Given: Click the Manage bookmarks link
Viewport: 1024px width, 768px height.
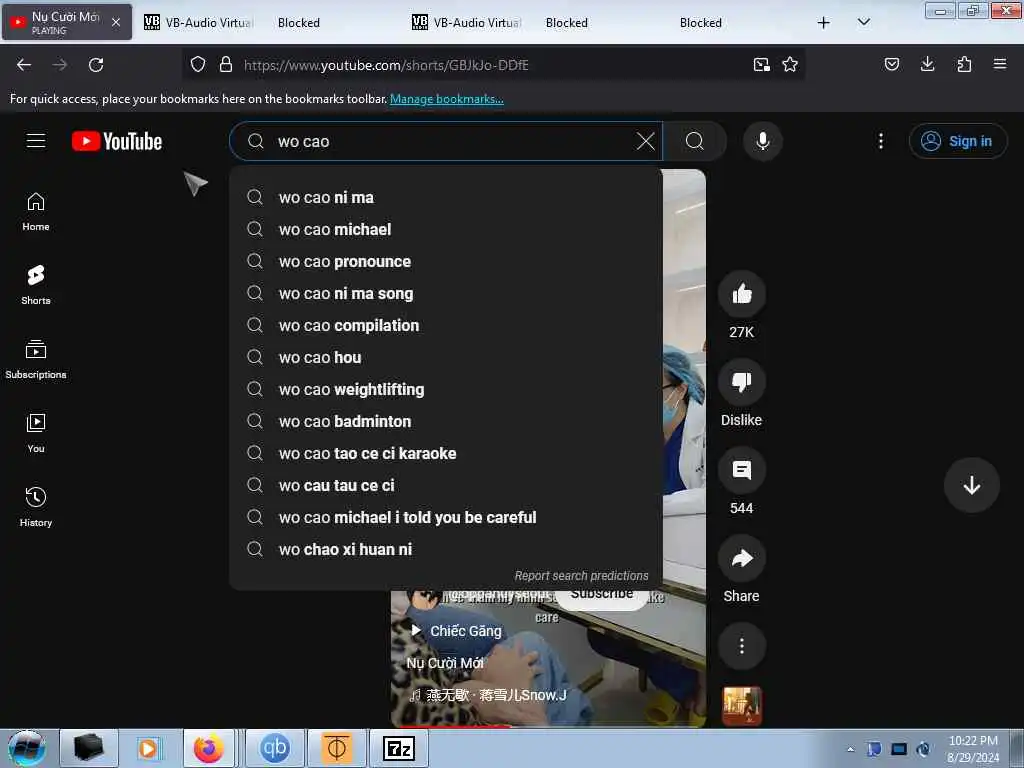Looking at the screenshot, I should [x=447, y=99].
